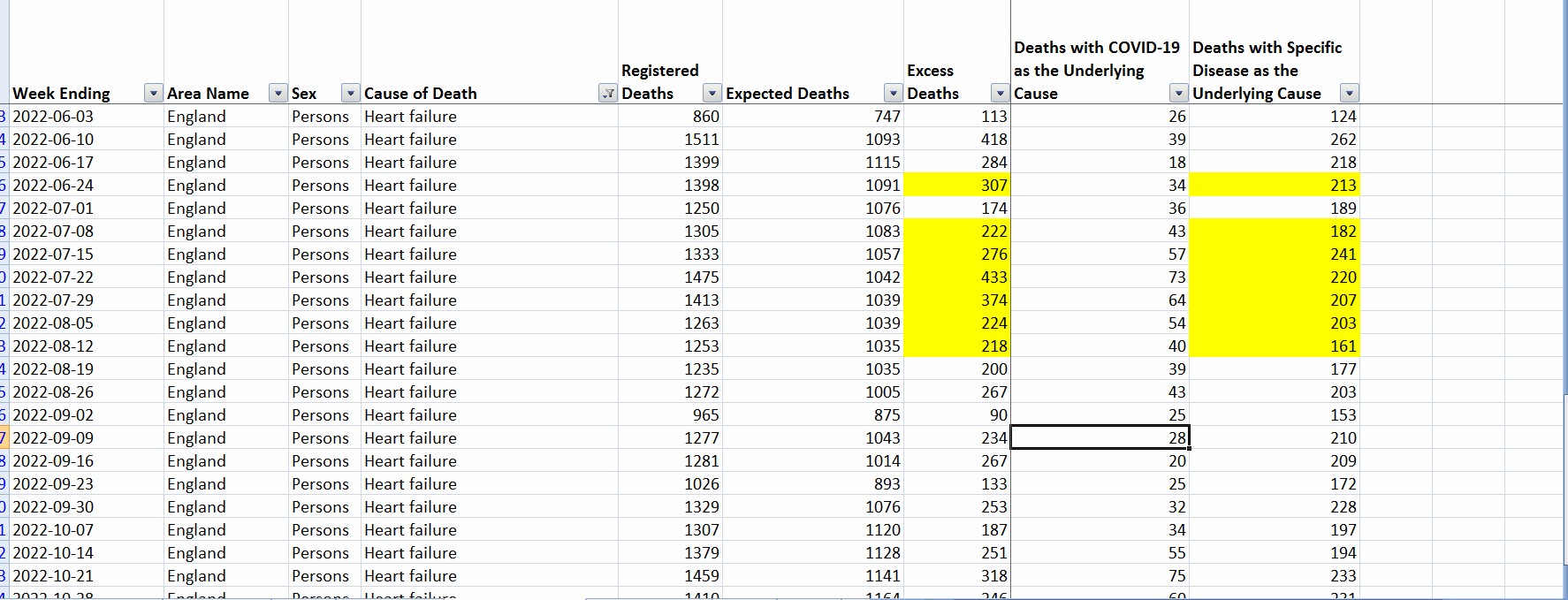Select the active COVID-19 cell 28
Viewport: 1568px width, 600px height.
tap(1100, 437)
